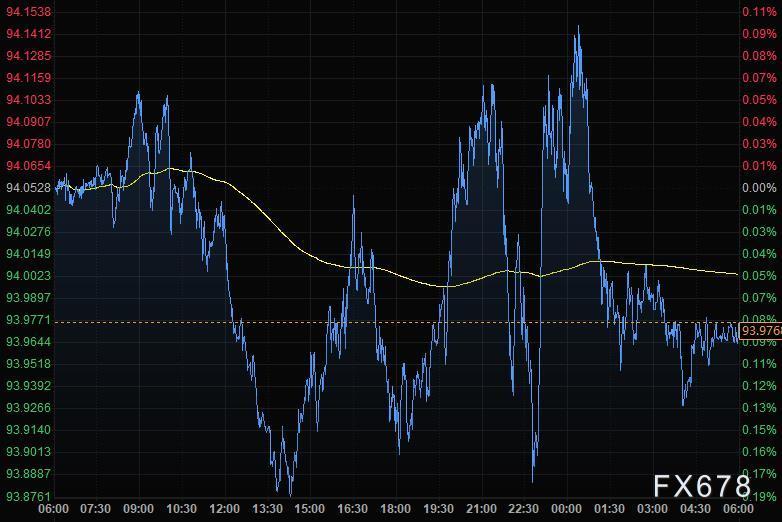The image size is (782, 522).
Task: Select the 0.15% percent label
Action: (x=759, y=429)
